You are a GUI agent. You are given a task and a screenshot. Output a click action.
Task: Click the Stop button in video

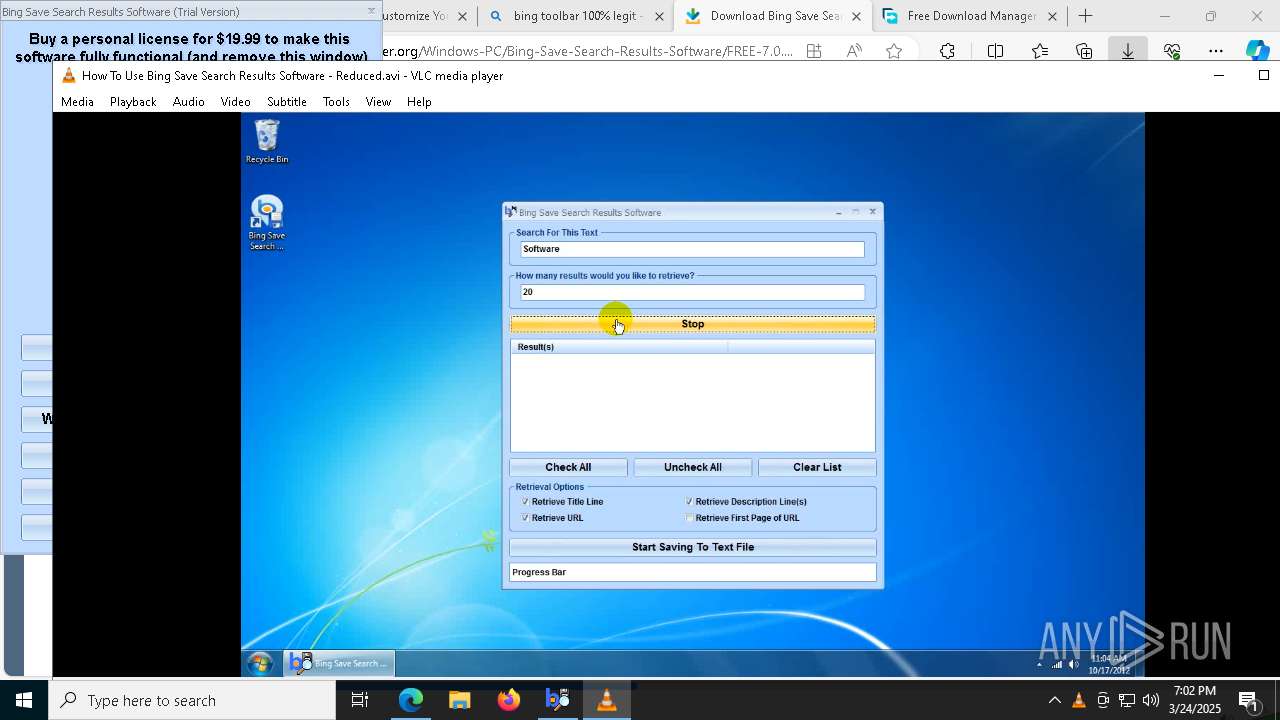pos(693,324)
